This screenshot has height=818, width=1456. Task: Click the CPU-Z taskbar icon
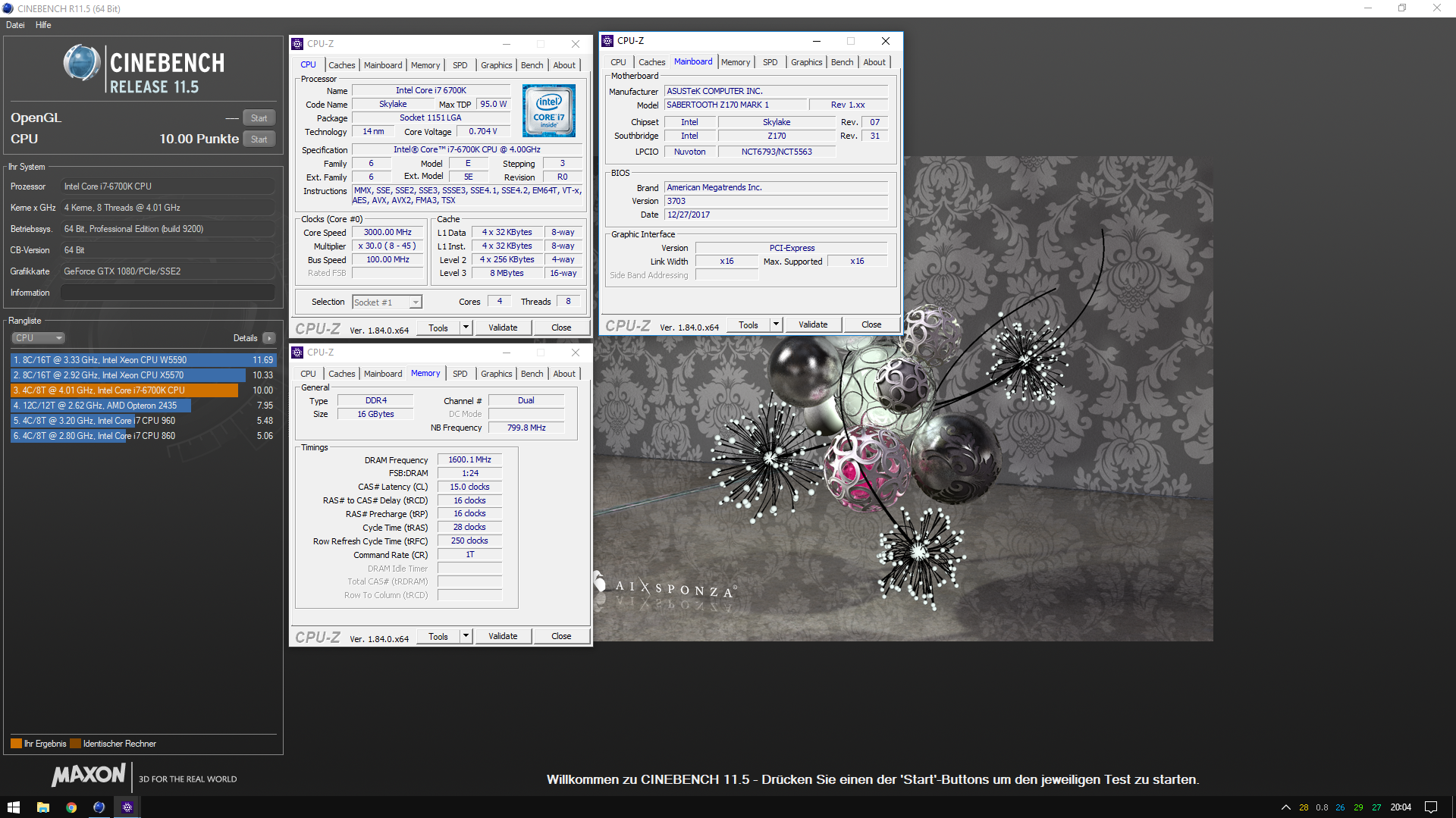click(x=127, y=807)
